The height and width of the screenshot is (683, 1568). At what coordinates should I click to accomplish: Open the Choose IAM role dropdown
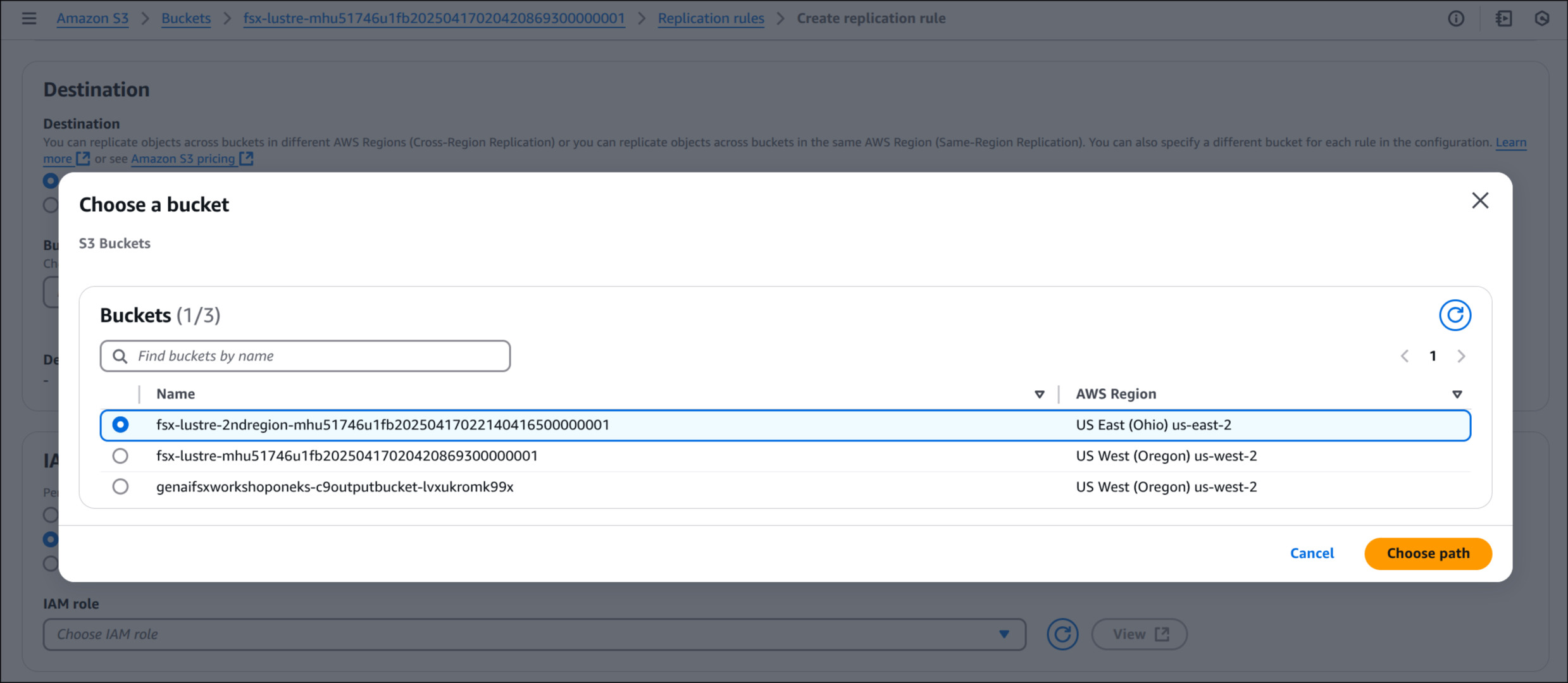(534, 634)
